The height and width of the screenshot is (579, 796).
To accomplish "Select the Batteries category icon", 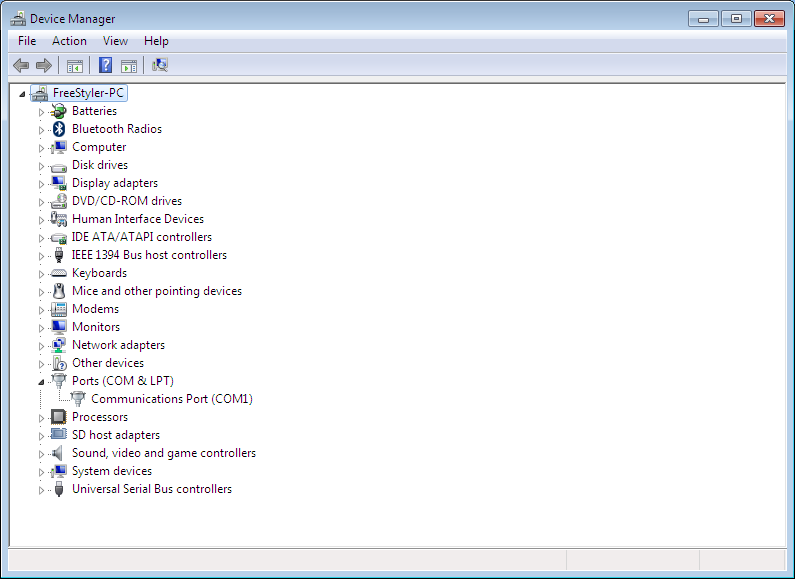I will (x=59, y=111).
